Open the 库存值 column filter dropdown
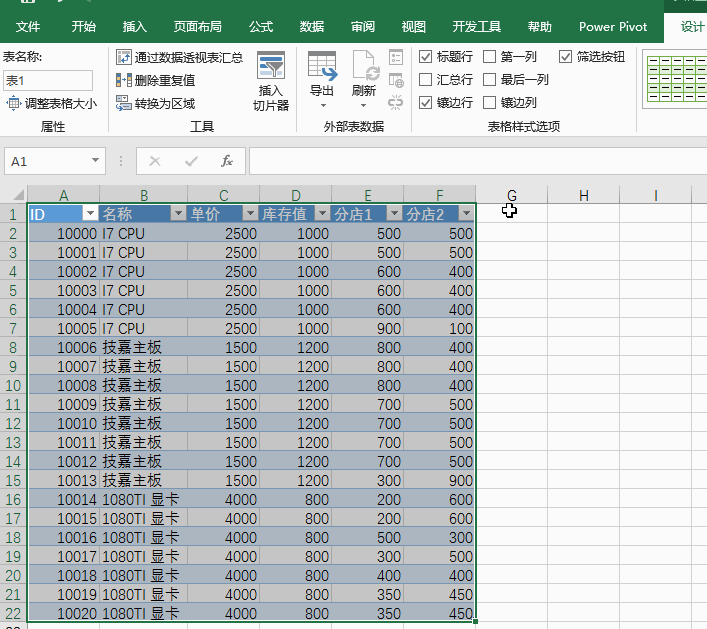This screenshot has height=629, width=707. point(322,213)
